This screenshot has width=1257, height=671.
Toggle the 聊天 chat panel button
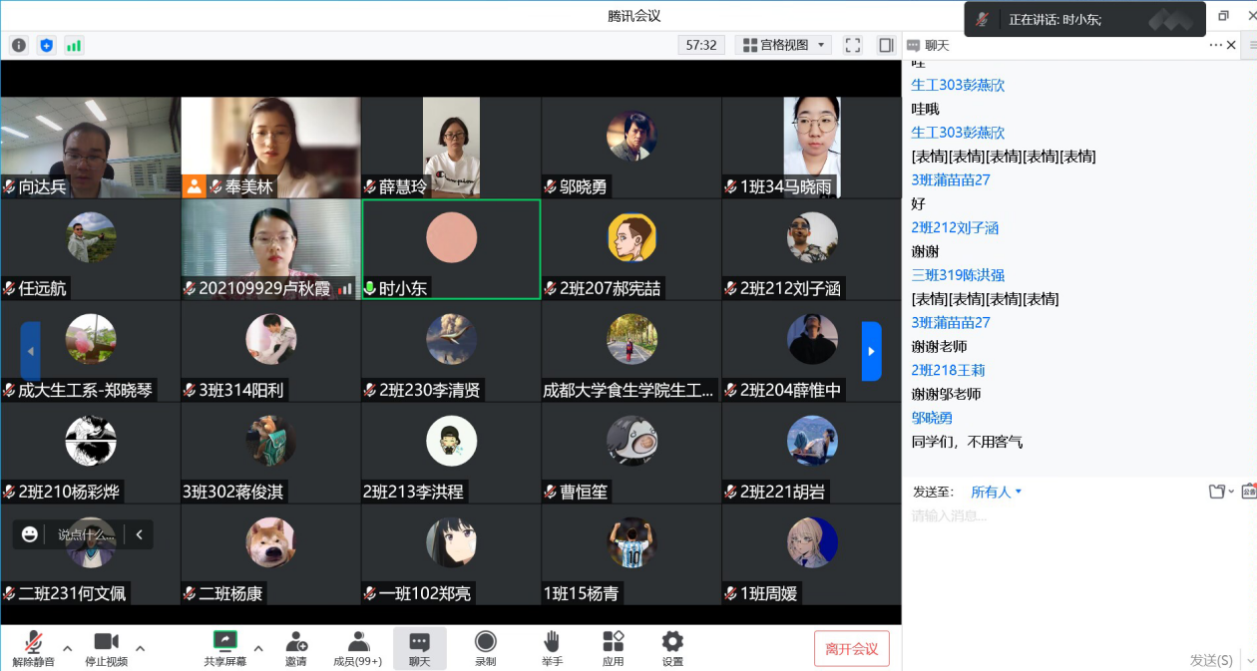tap(420, 647)
